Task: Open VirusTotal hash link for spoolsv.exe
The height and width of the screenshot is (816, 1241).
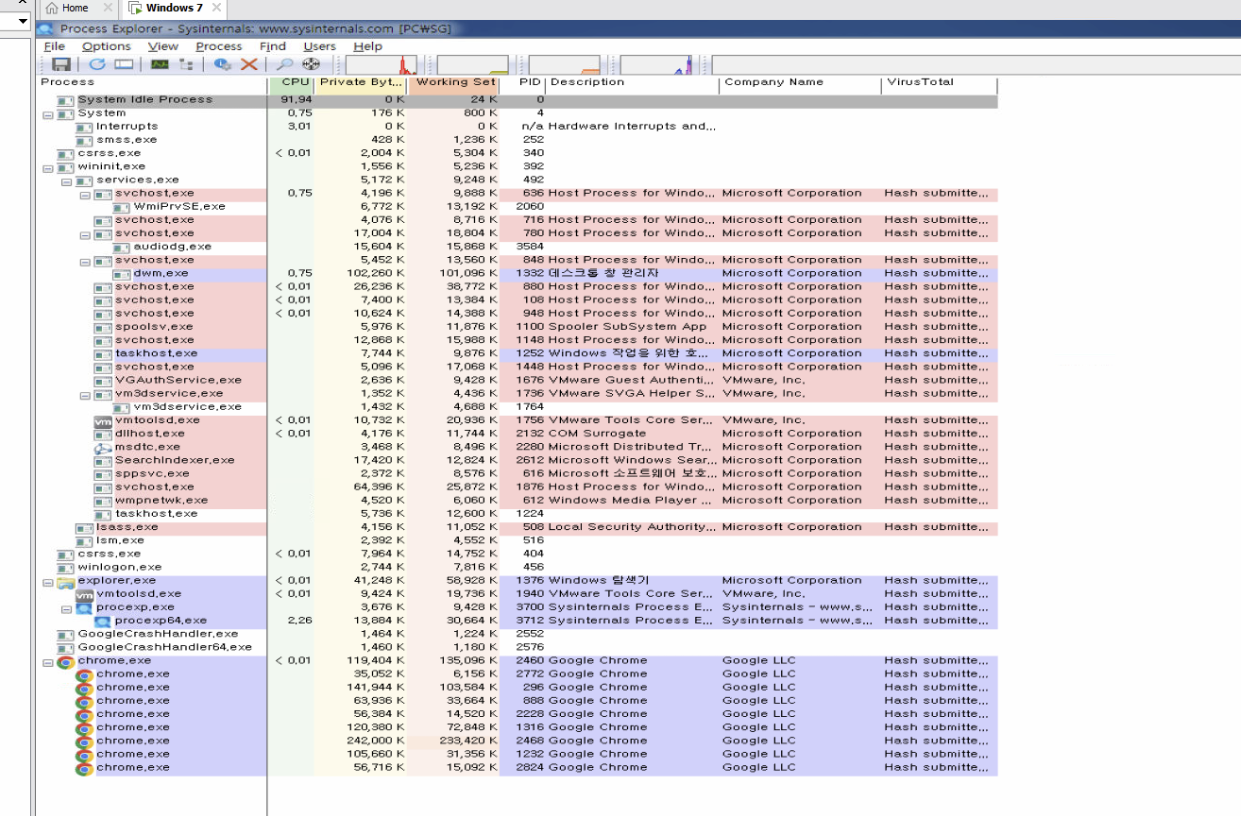Action: pos(935,327)
